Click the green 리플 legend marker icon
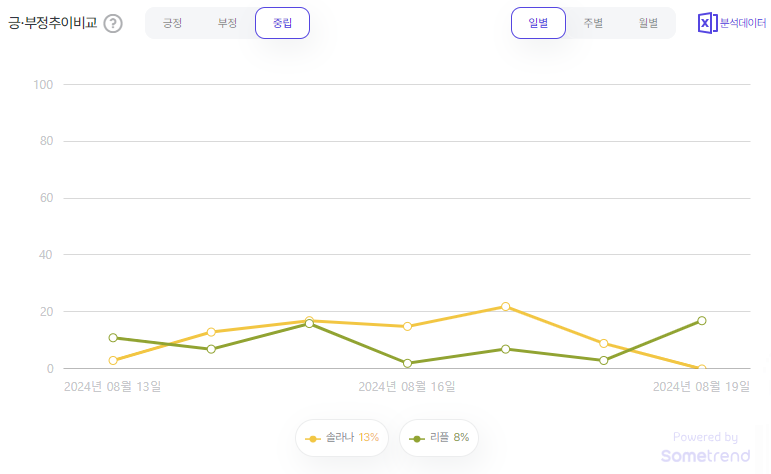The image size is (771, 474). click(x=416, y=438)
